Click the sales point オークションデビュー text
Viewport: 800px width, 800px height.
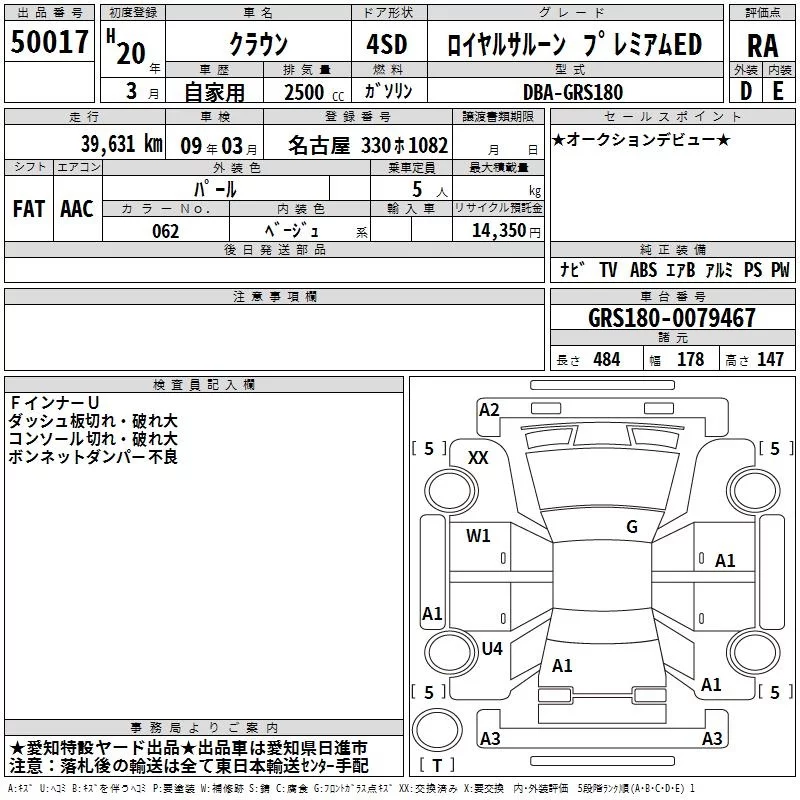(x=641, y=139)
